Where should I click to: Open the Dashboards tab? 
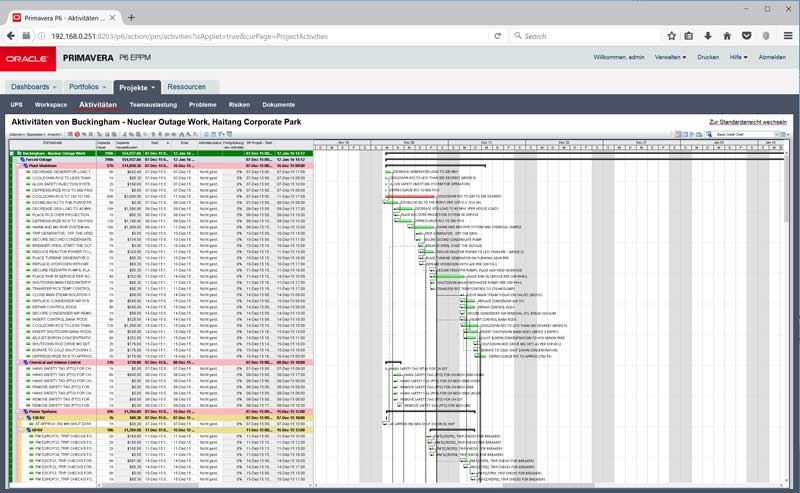pos(34,87)
